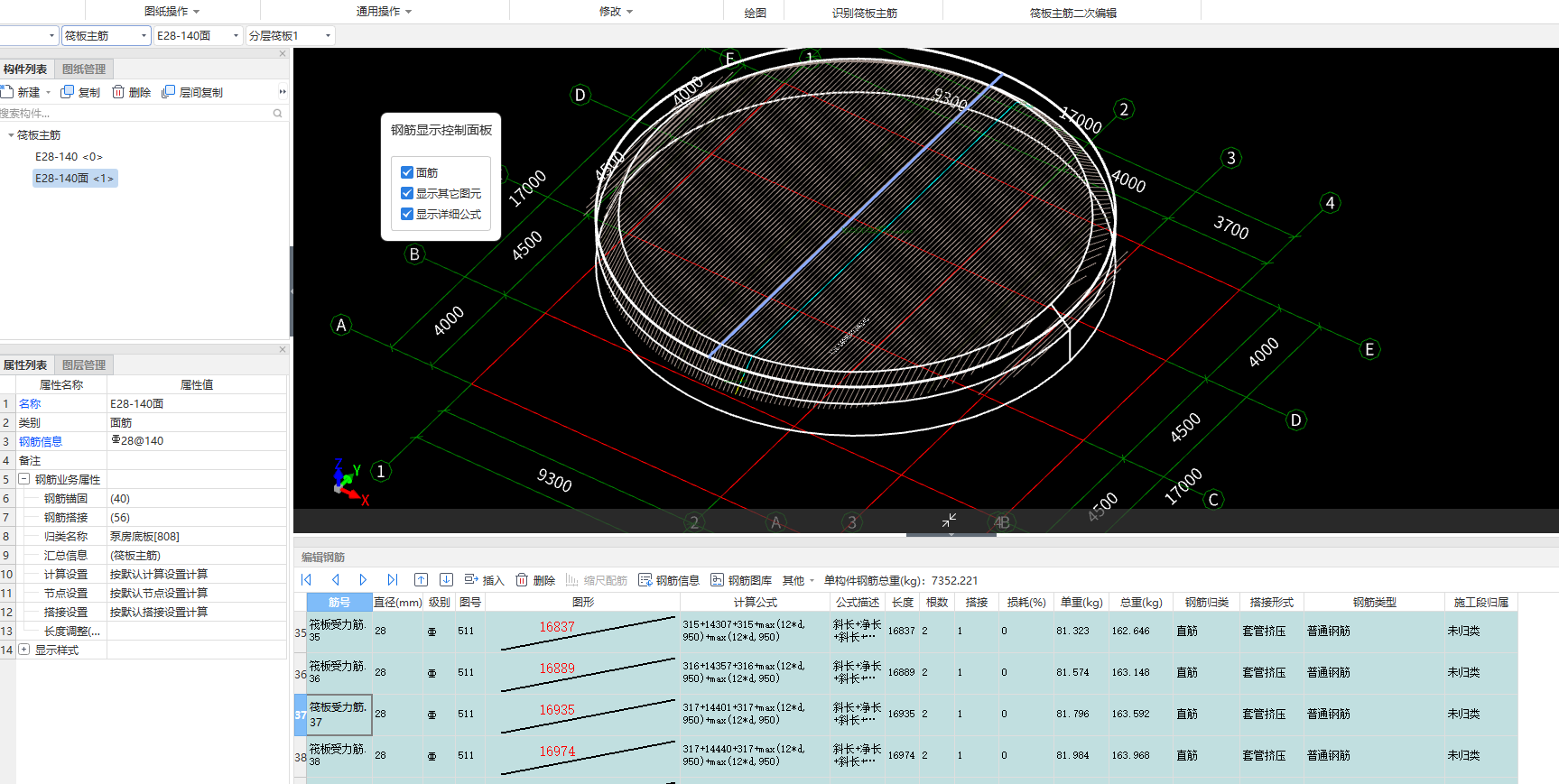Viewport: 1559px width, 784px height.
Task: Click 筋号 column header
Action: (339, 602)
